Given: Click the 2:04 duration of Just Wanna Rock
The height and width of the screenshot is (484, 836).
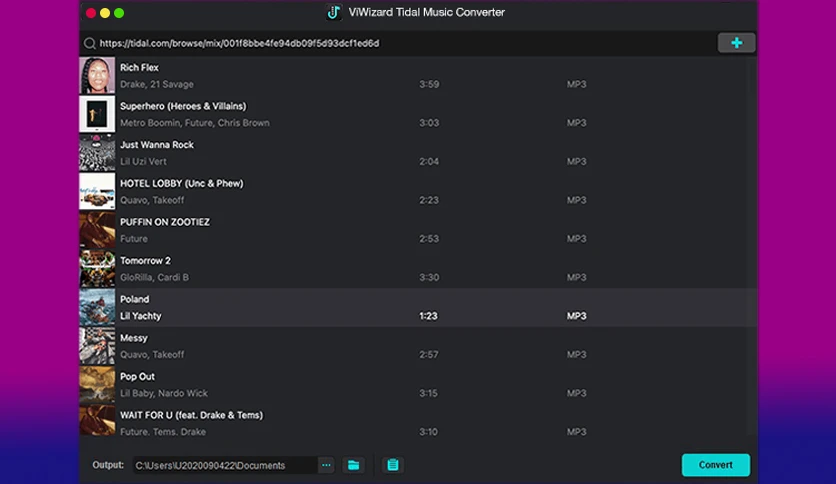Looking at the screenshot, I should [x=429, y=162].
